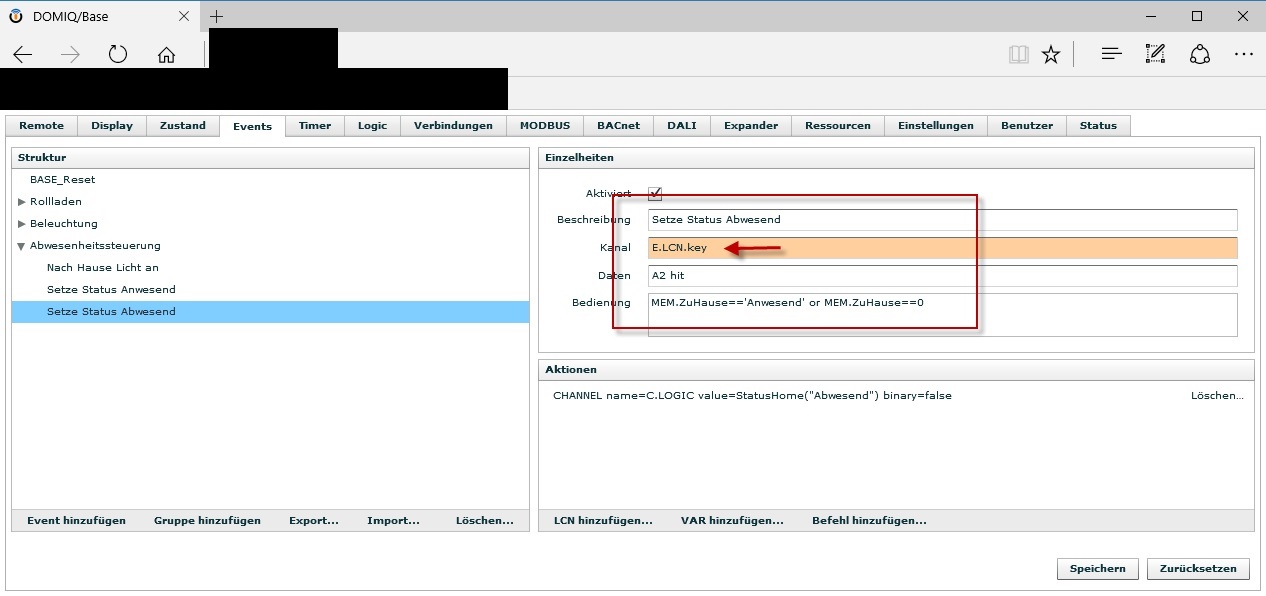Viewport: 1266px width, 596px height.
Task: Go to the browser home page icon
Action: point(166,55)
